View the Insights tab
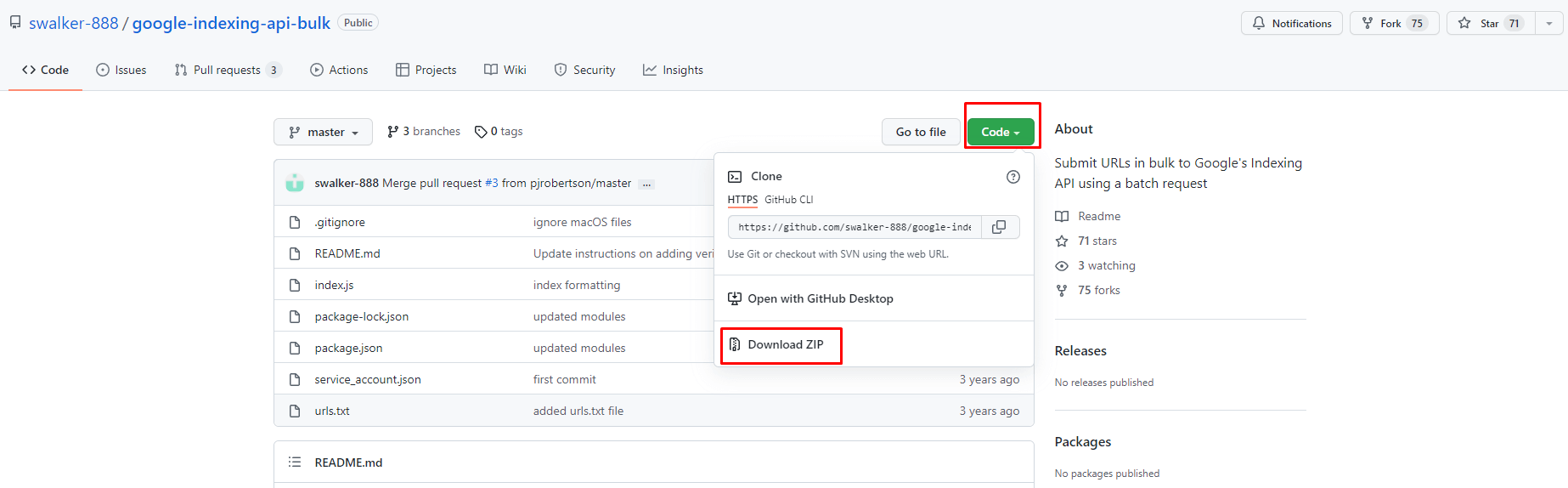The image size is (1568, 488). (674, 70)
